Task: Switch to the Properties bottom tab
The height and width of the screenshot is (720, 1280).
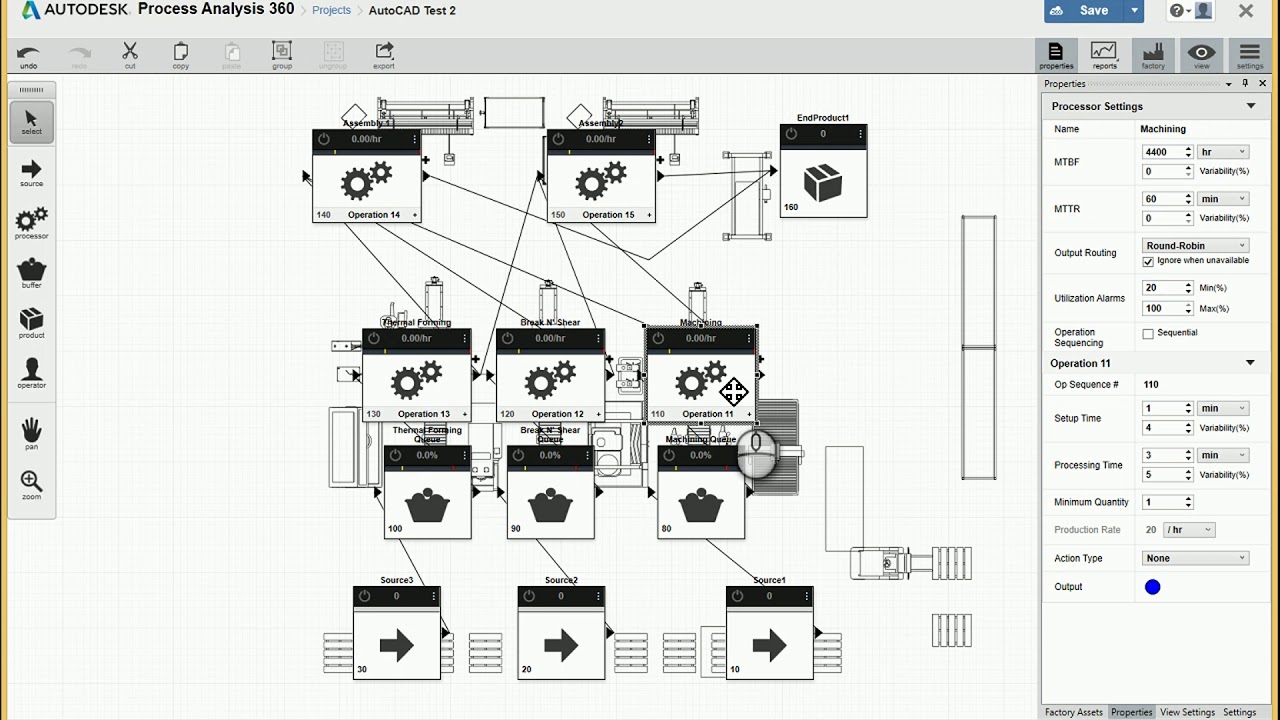Action: coord(1131,712)
